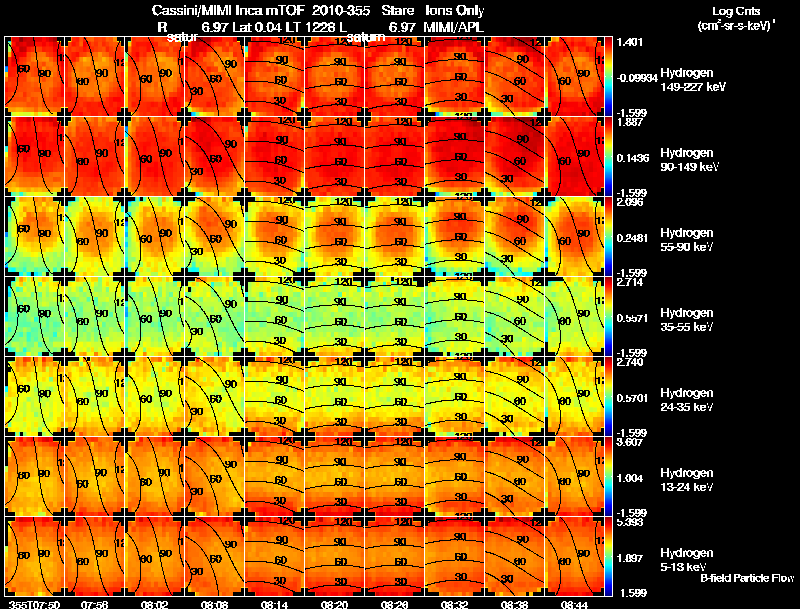The image size is (800, 609).
Task: Click the colorbar maximum value "1.887"
Action: (x=630, y=122)
